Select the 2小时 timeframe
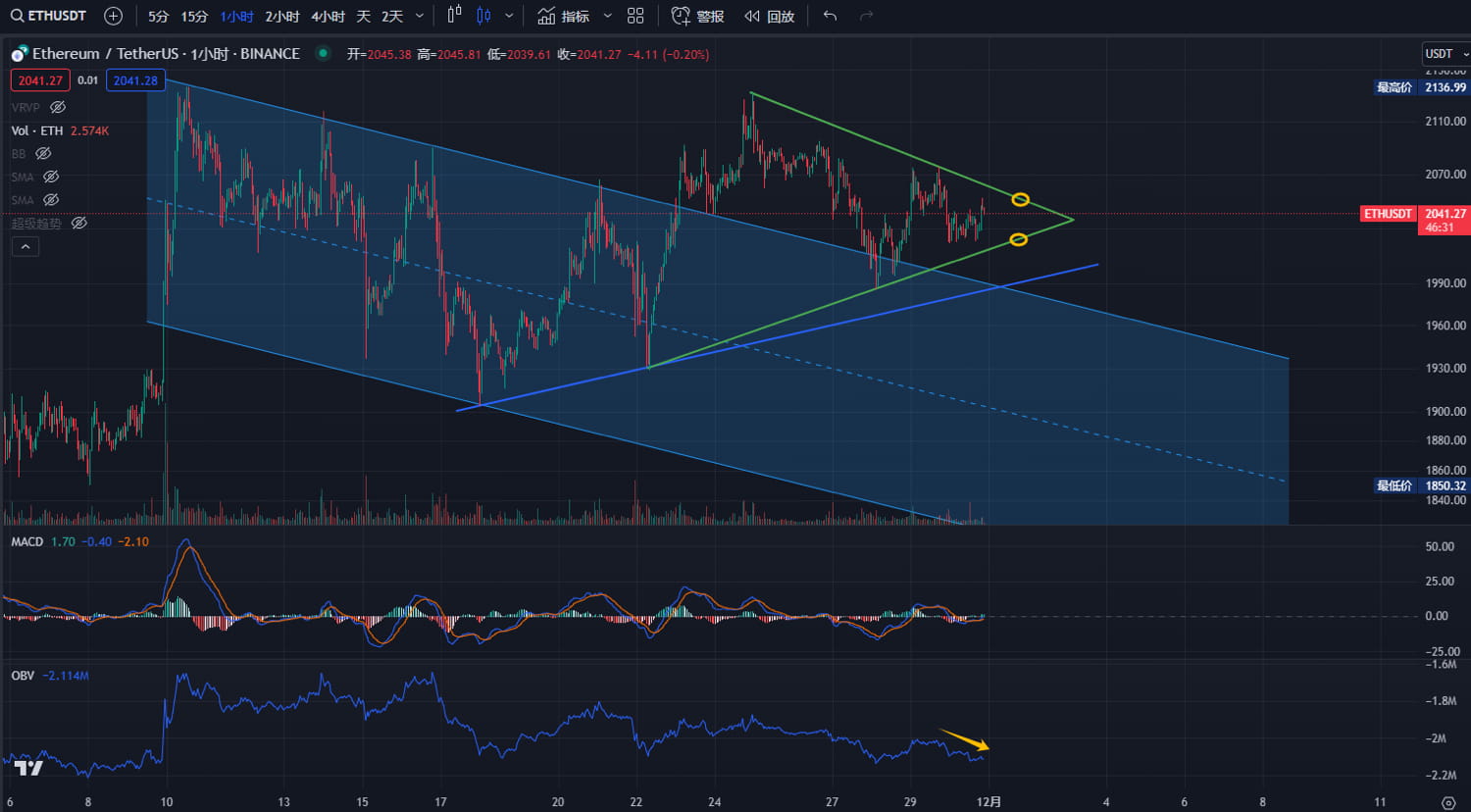This screenshot has width=1471, height=812. click(x=282, y=17)
